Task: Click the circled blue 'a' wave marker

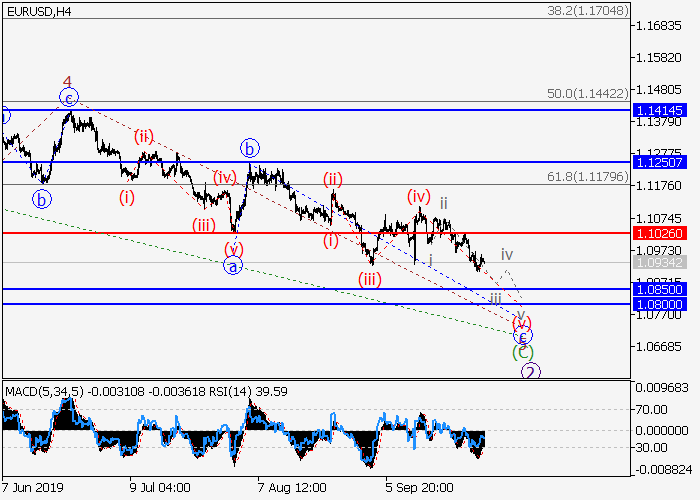Action: 232,266
